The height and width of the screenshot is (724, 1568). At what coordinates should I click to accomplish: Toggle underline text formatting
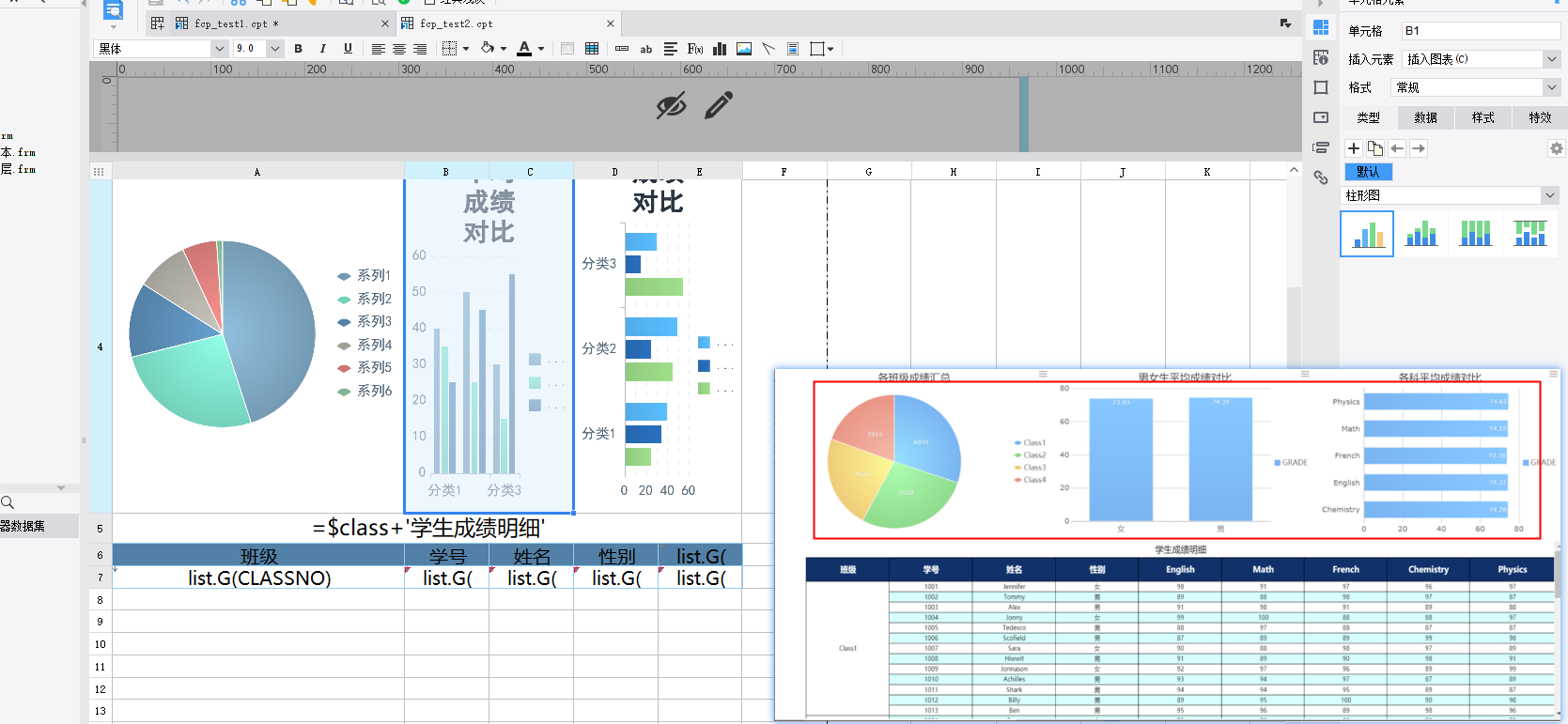pyautogui.click(x=348, y=49)
